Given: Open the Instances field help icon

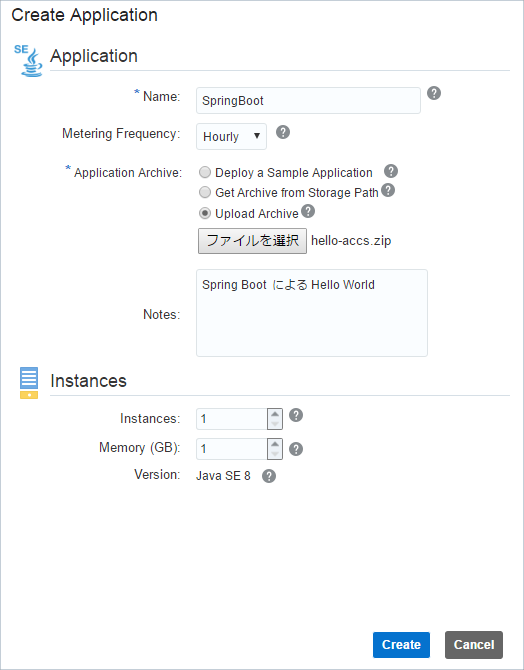Looking at the screenshot, I should coord(296,415).
